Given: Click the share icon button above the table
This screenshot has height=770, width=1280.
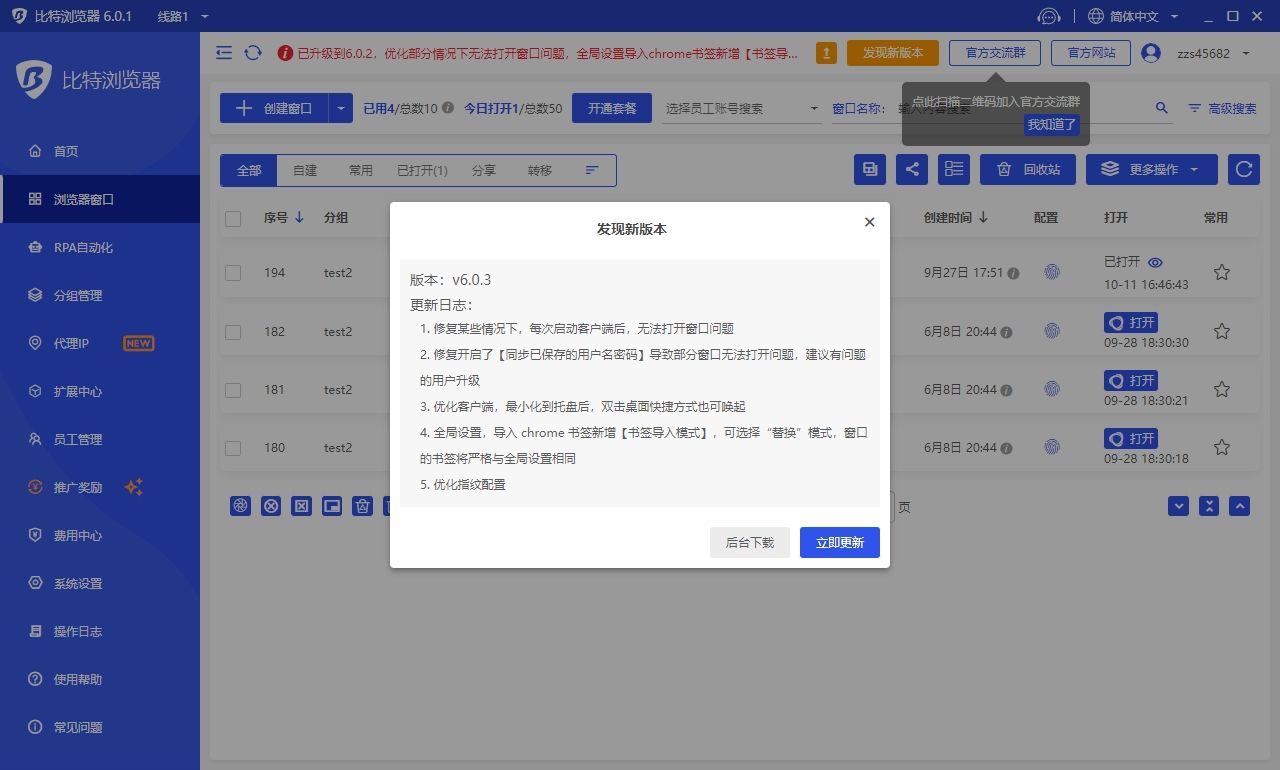Looking at the screenshot, I should click(x=912, y=169).
